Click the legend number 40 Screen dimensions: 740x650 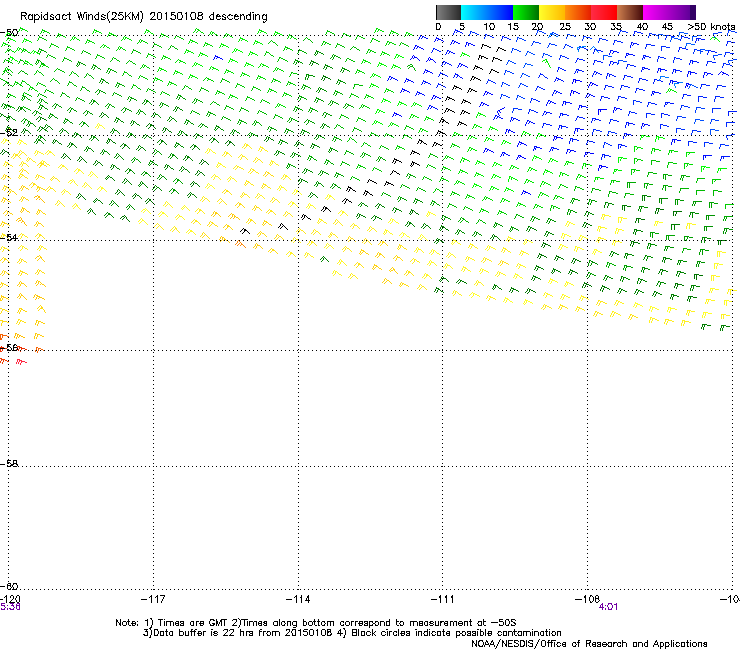[642, 27]
